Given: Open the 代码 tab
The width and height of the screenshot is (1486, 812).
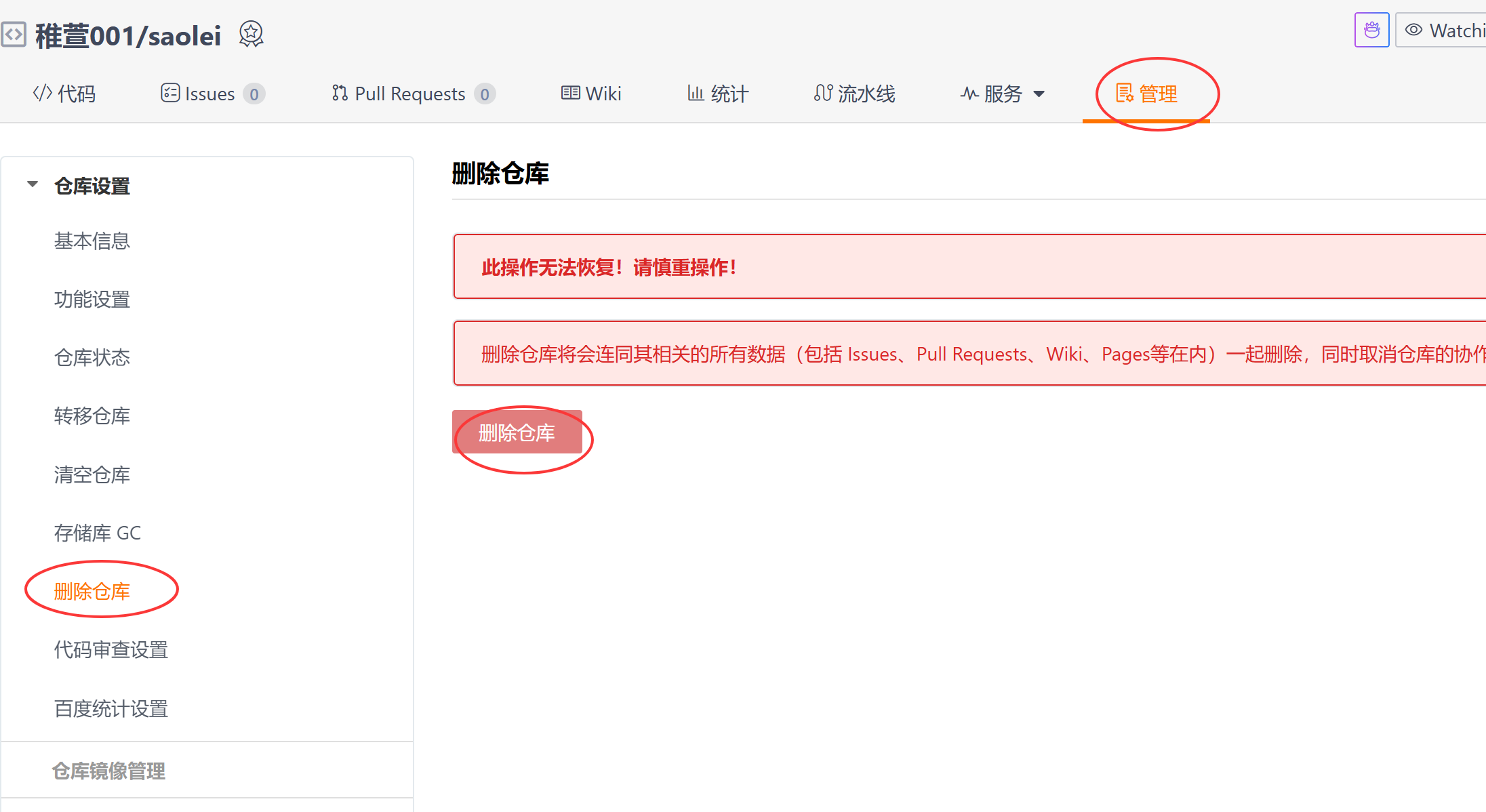Looking at the screenshot, I should (64, 94).
